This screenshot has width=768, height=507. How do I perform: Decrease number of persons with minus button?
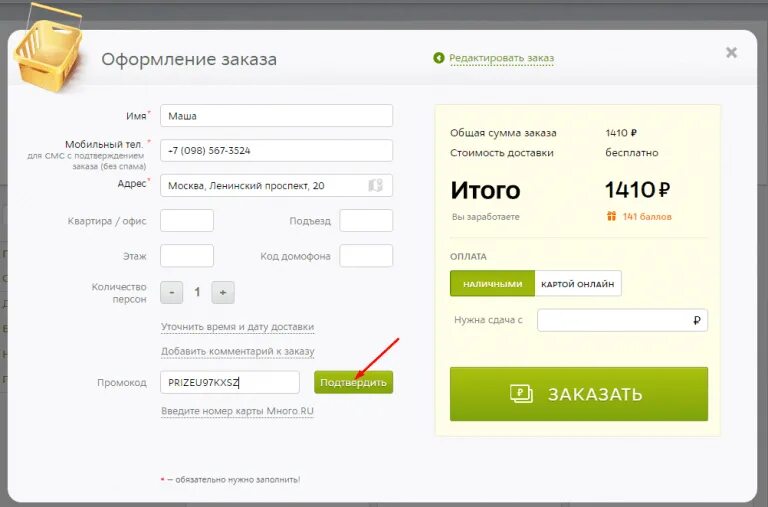[171, 292]
